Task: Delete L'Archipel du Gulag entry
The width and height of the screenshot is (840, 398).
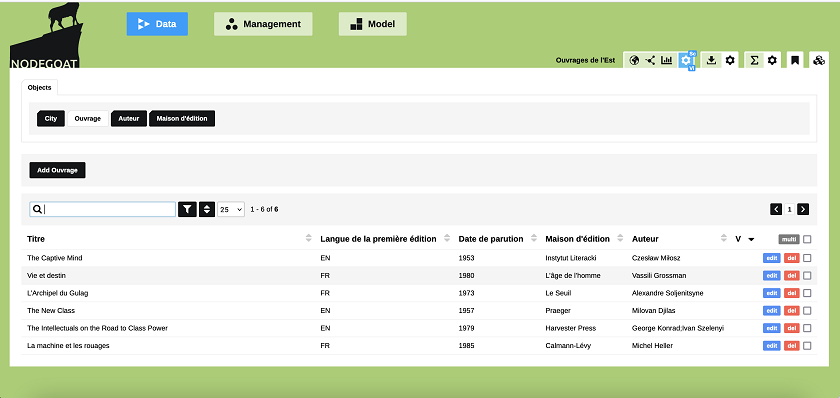Action: (792, 293)
